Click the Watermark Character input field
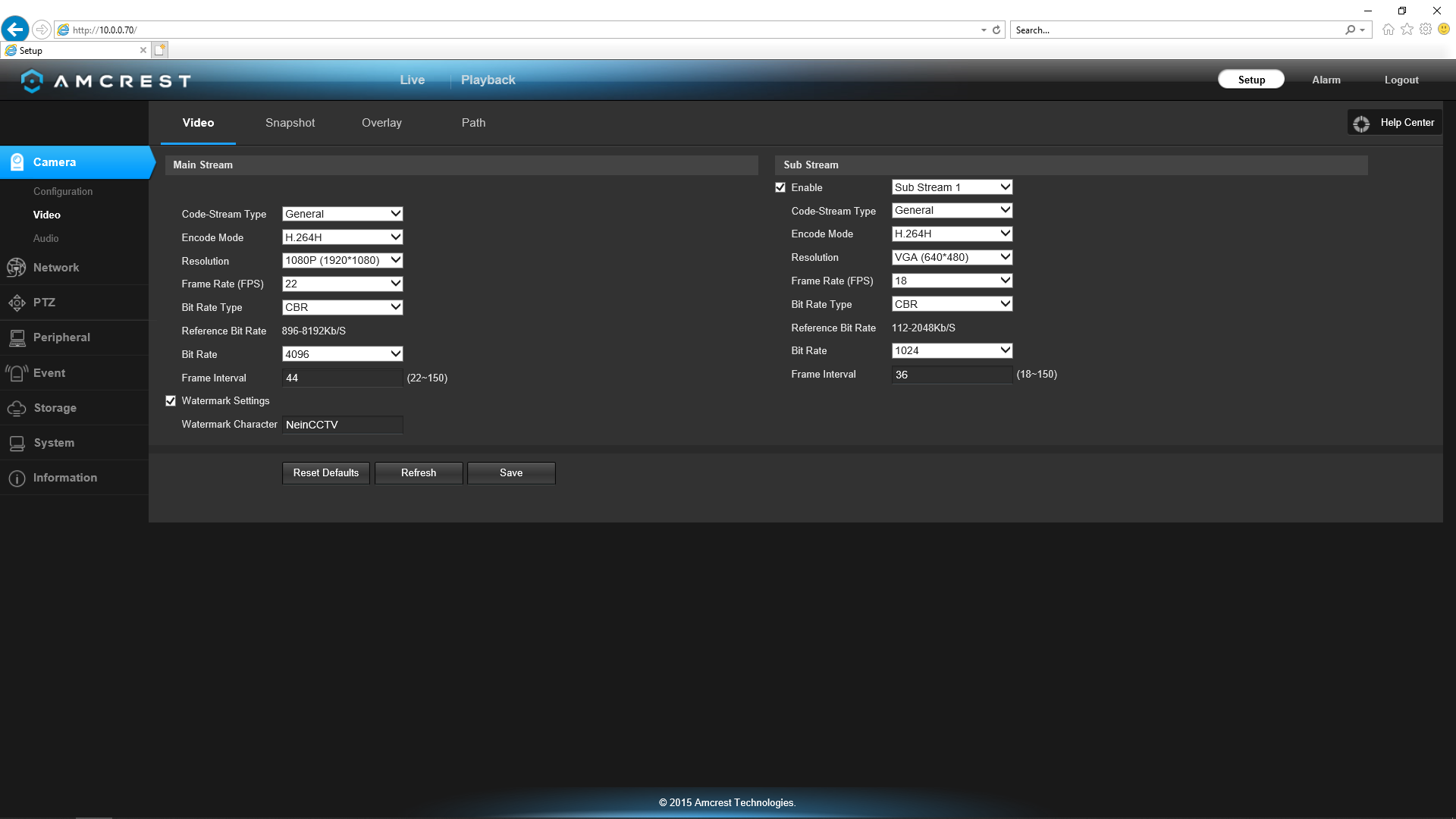Image resolution: width=1456 pixels, height=819 pixels. (x=342, y=425)
